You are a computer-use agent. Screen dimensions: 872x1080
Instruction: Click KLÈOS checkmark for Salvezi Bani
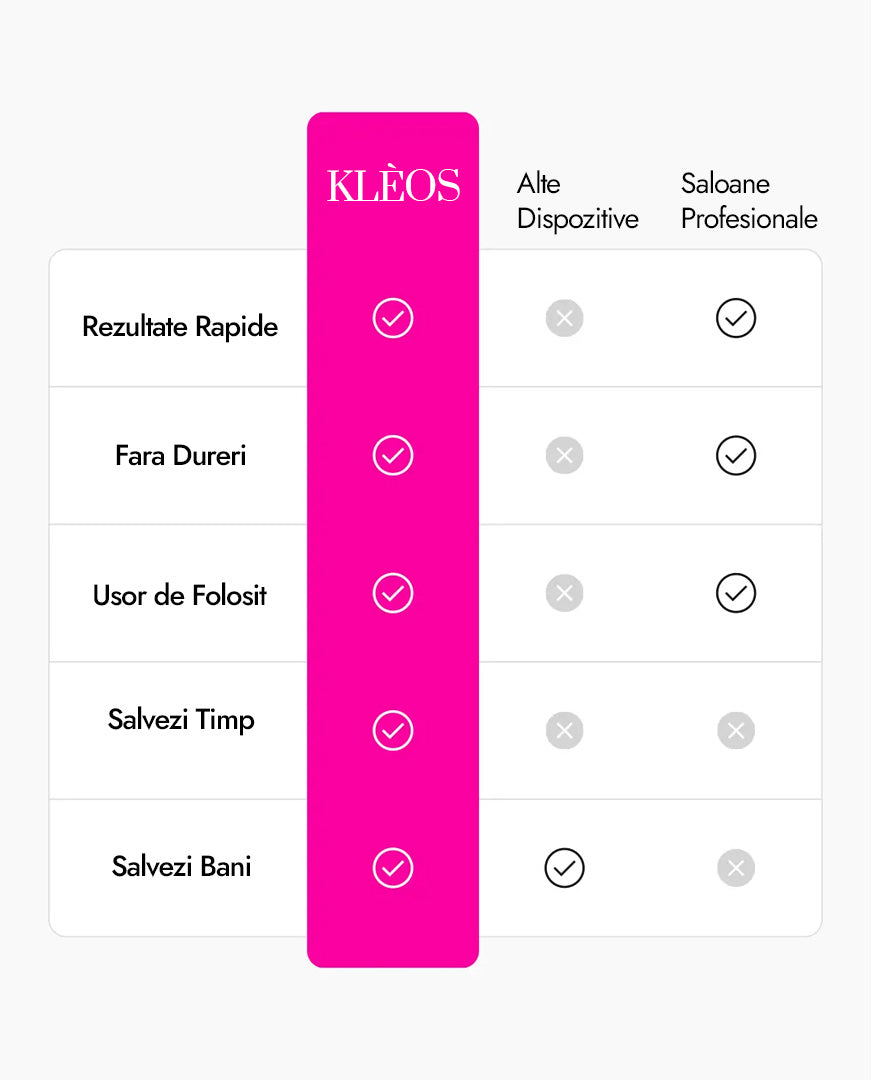pos(393,868)
